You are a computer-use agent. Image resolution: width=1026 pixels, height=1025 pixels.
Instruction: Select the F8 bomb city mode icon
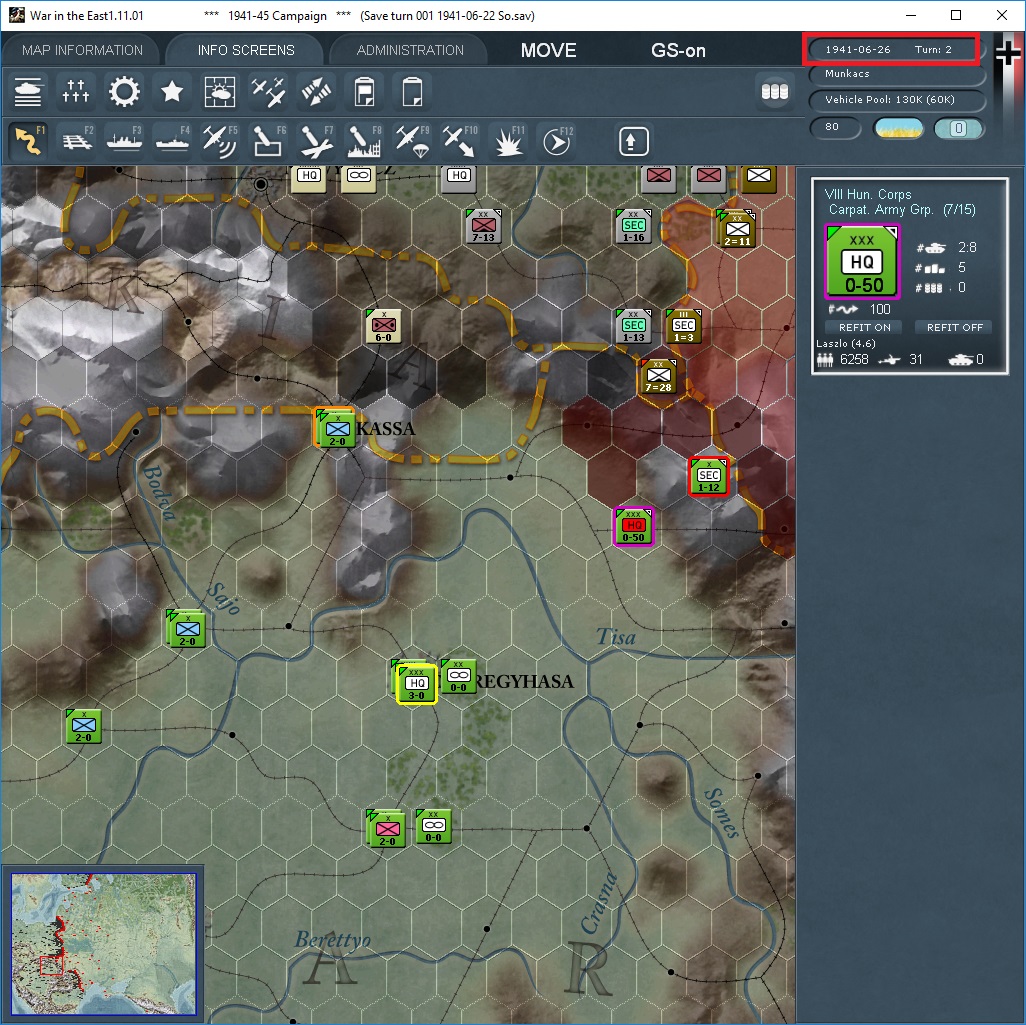(364, 141)
